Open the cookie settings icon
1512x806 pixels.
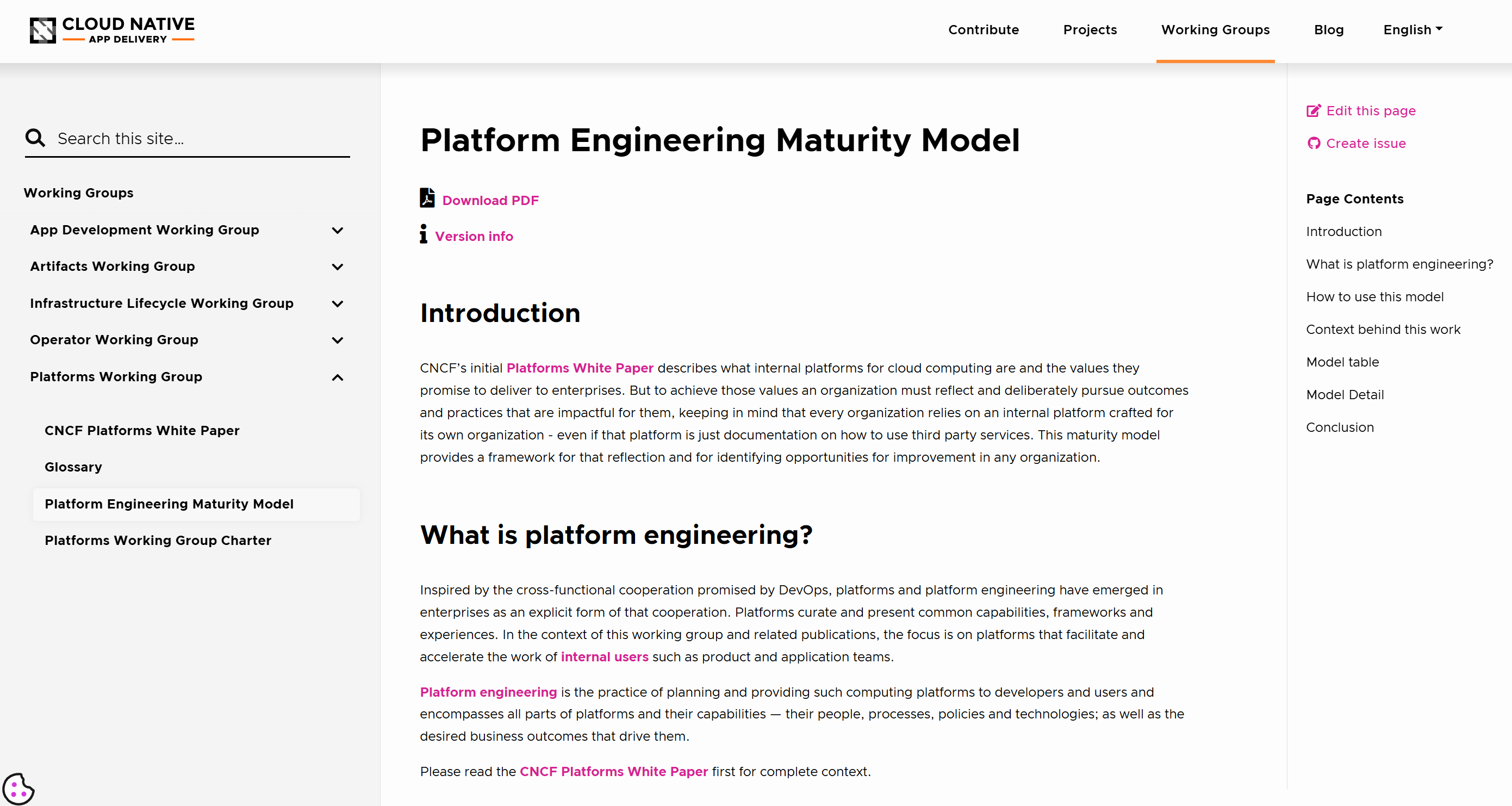[x=18, y=789]
